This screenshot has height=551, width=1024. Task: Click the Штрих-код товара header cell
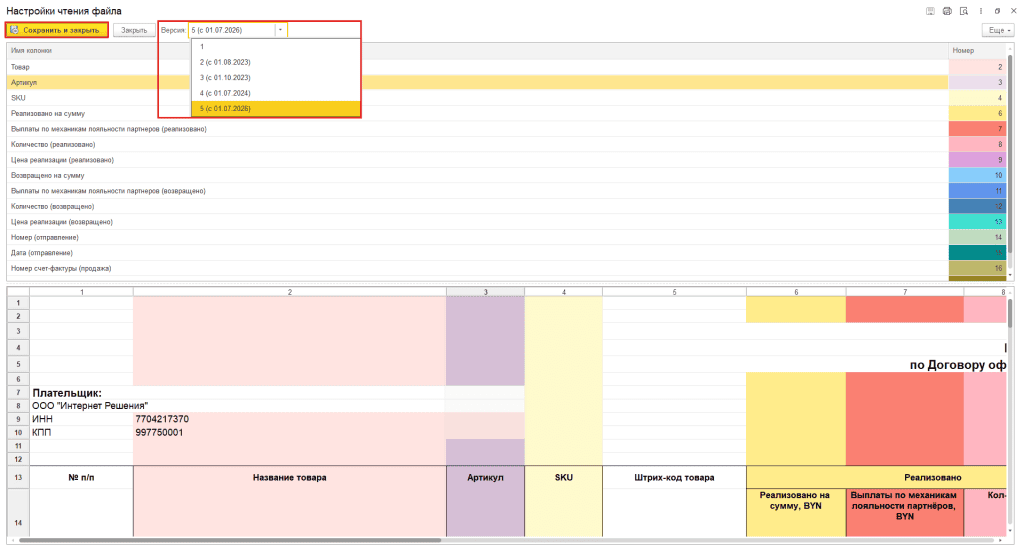point(675,477)
